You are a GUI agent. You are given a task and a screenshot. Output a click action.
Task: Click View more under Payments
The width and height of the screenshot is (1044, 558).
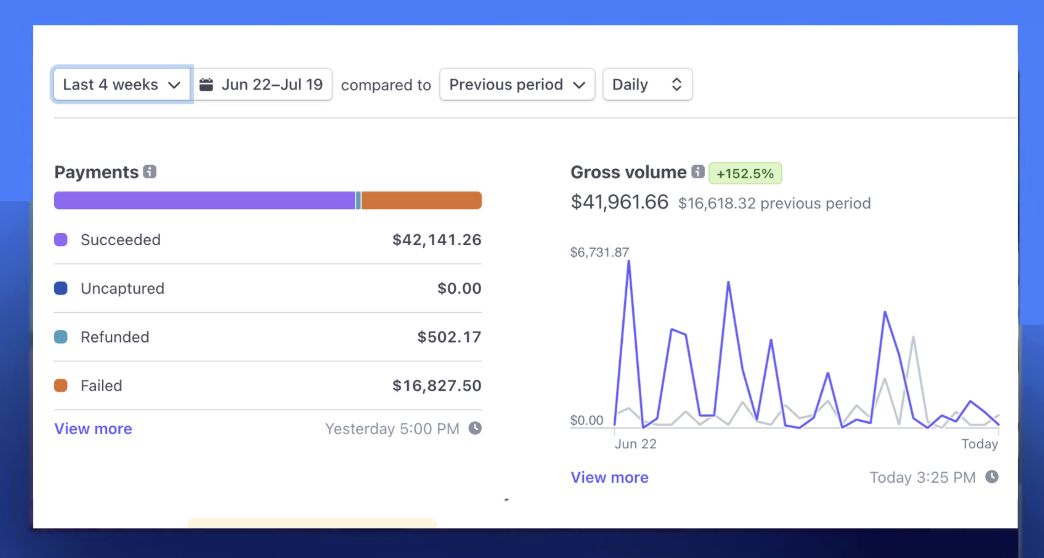[x=93, y=429]
